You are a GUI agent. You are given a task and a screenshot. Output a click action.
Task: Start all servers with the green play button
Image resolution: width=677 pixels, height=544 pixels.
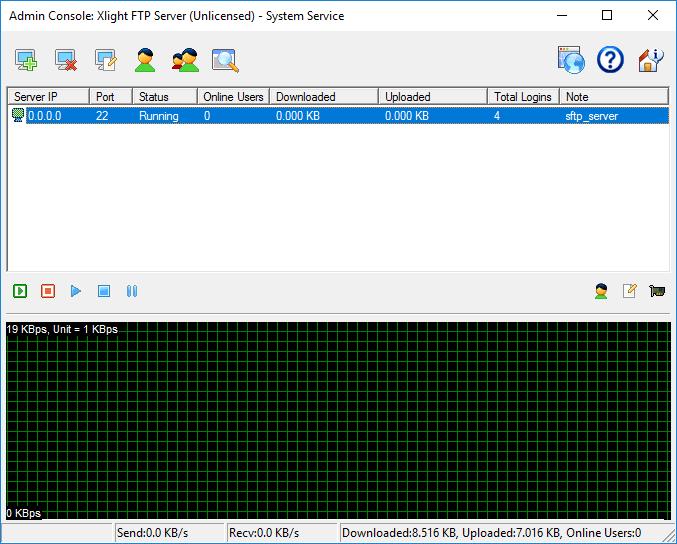point(20,291)
